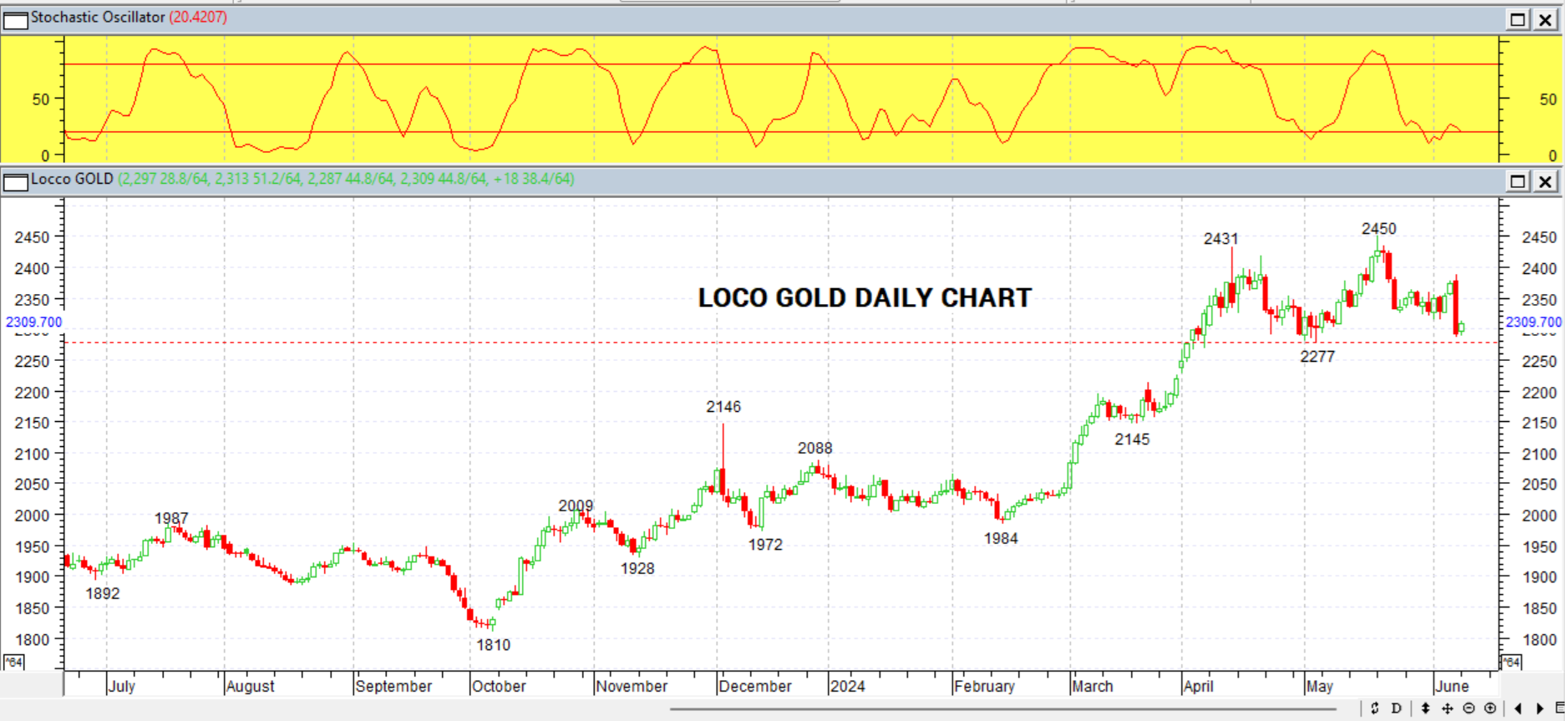Click the September label on date axis
The height and width of the screenshot is (721, 1568).
tap(393, 686)
